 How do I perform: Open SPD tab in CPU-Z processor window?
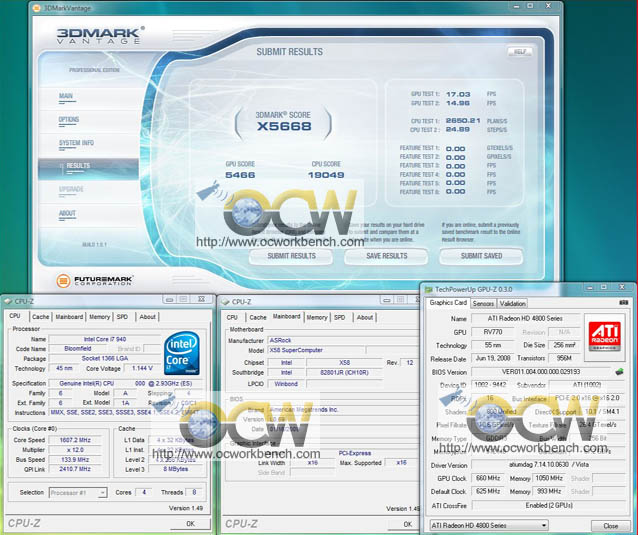pyautogui.click(x=122, y=317)
